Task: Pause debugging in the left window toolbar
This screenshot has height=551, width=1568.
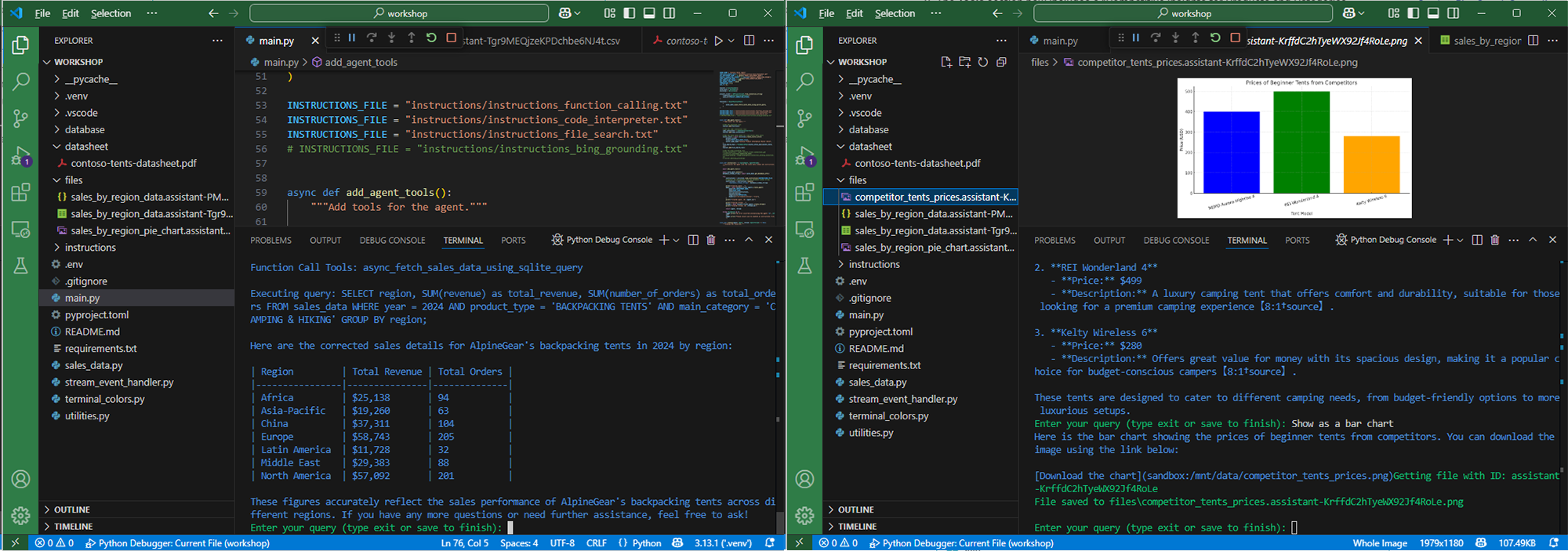Action: (352, 38)
